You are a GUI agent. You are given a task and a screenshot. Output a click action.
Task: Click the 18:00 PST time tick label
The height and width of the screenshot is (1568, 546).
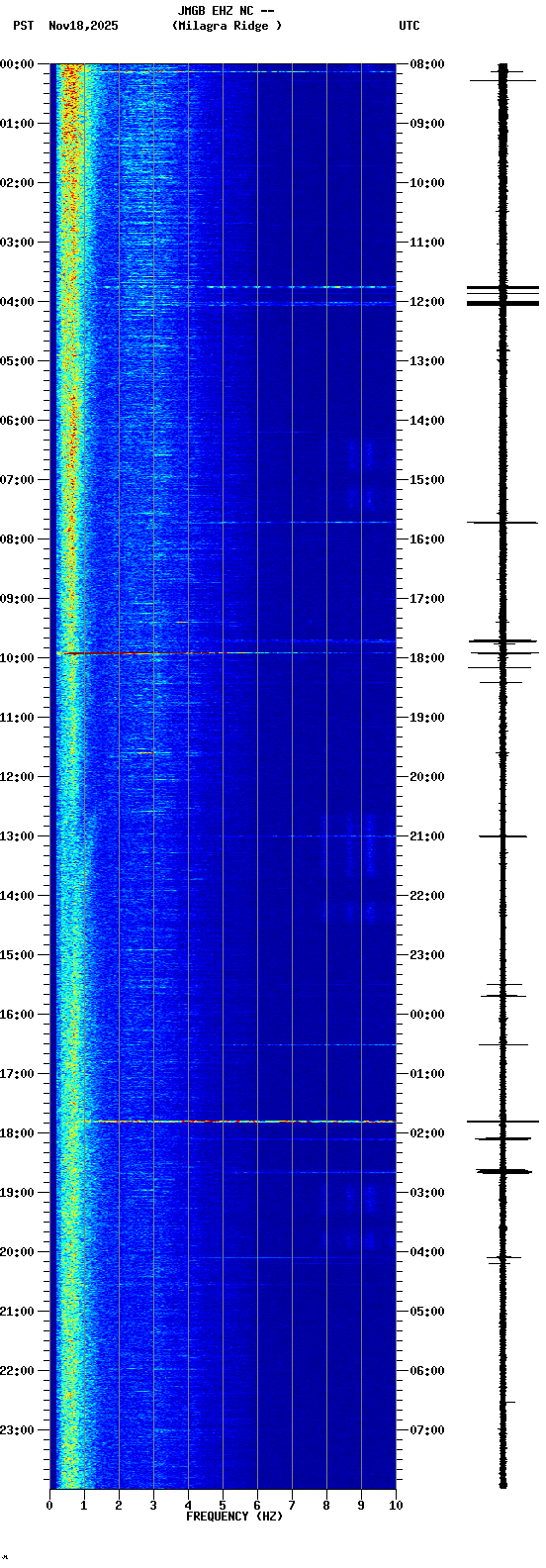[x=17, y=1133]
